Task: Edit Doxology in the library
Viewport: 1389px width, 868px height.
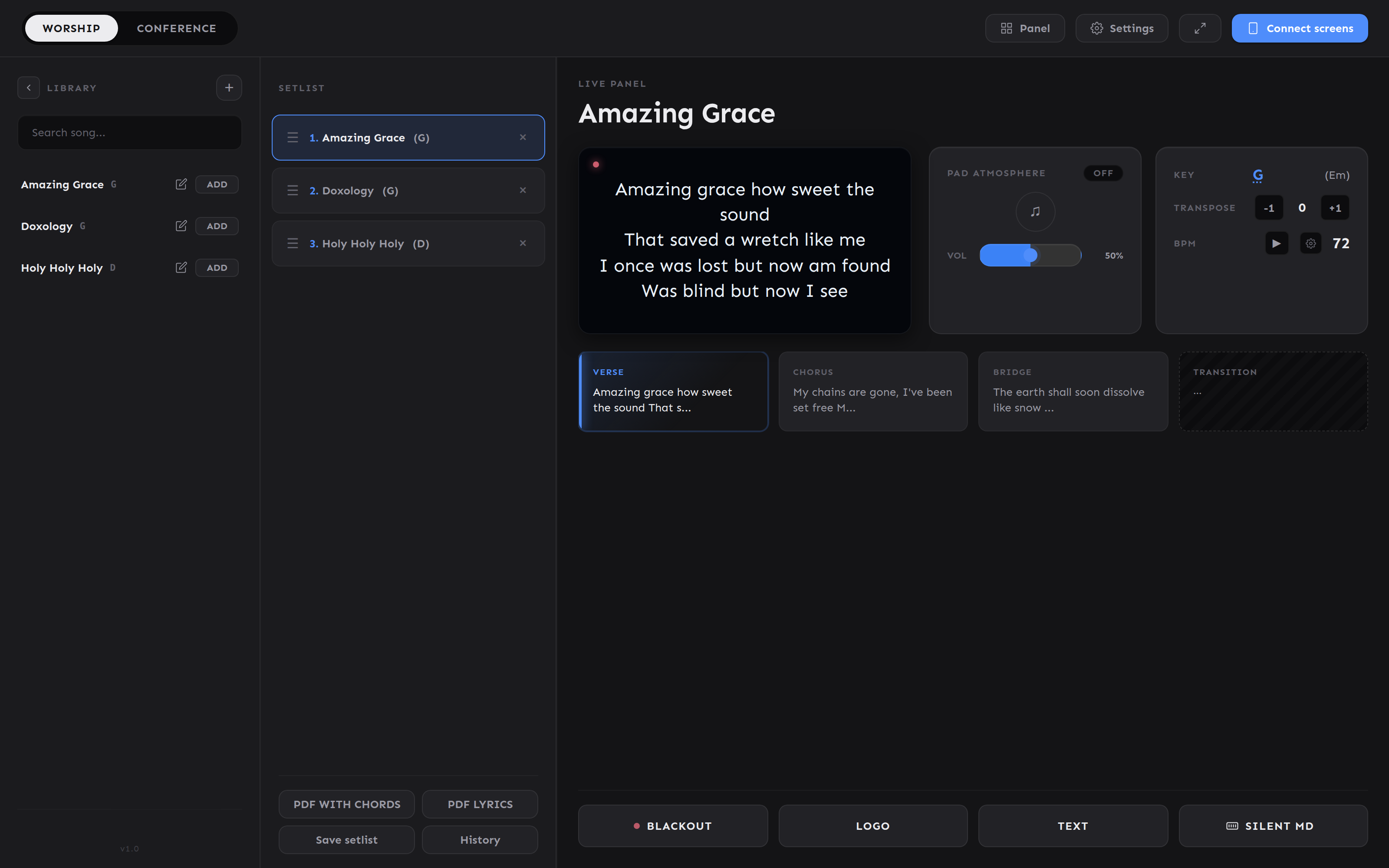Action: (x=181, y=226)
